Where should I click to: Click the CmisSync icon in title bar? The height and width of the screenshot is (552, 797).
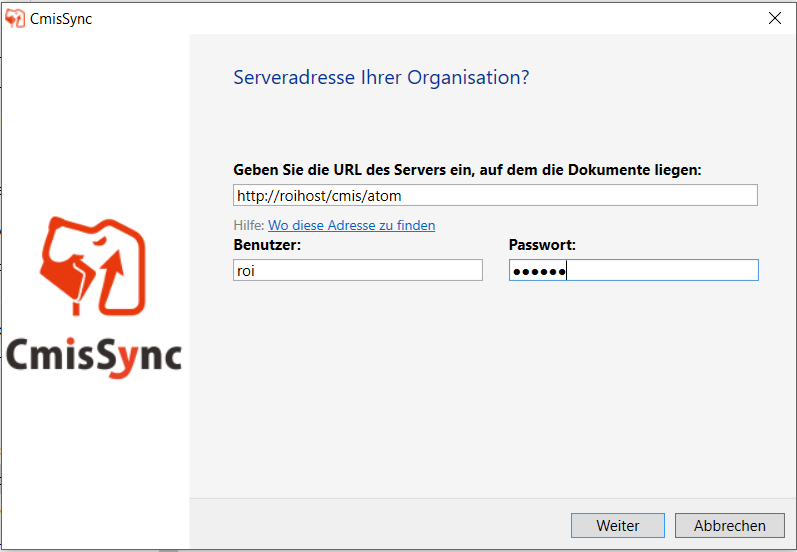point(15,18)
